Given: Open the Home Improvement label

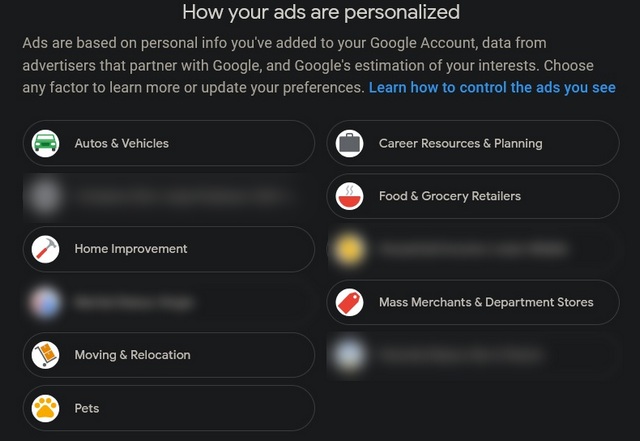Looking at the screenshot, I should [169, 249].
